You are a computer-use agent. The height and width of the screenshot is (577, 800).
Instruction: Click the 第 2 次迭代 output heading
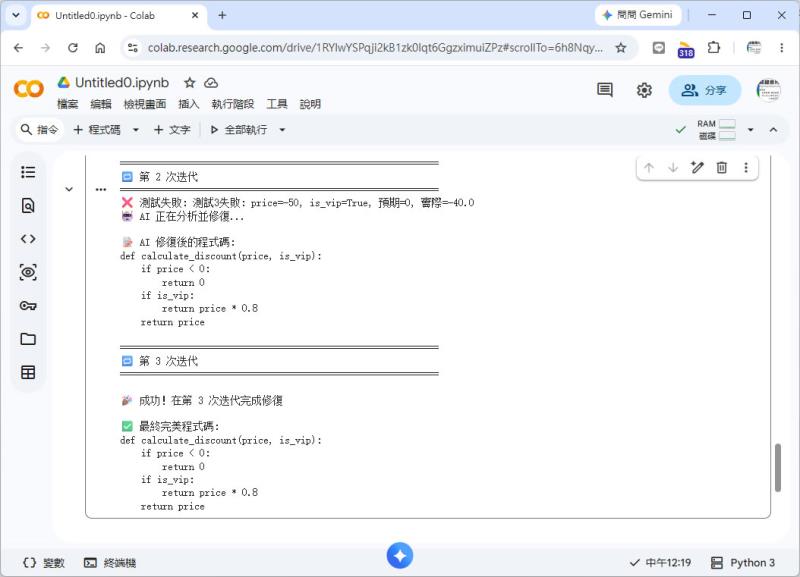pos(168,177)
